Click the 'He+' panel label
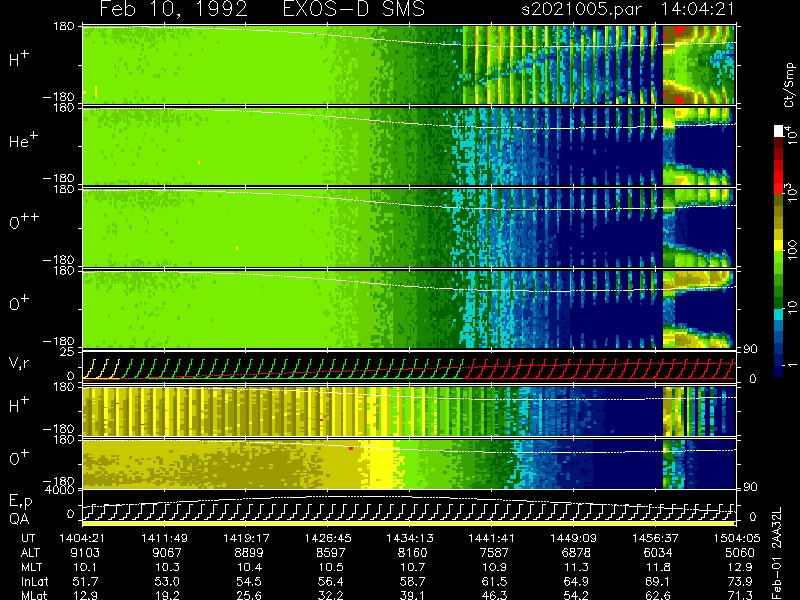The image size is (800, 600). coord(25,140)
